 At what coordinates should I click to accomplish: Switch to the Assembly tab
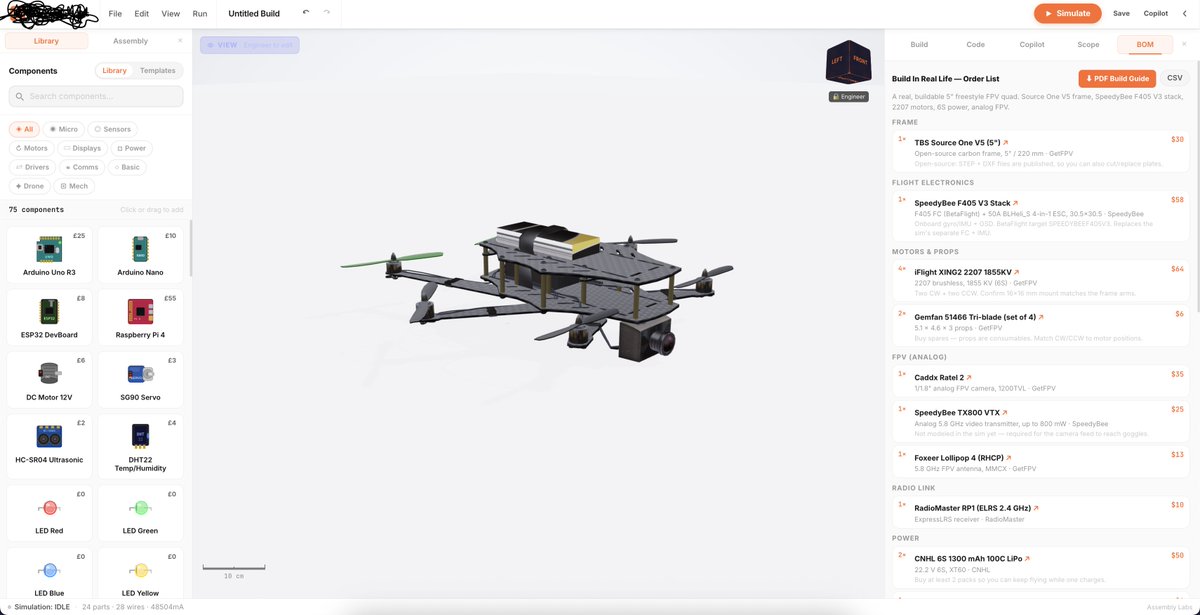(131, 41)
